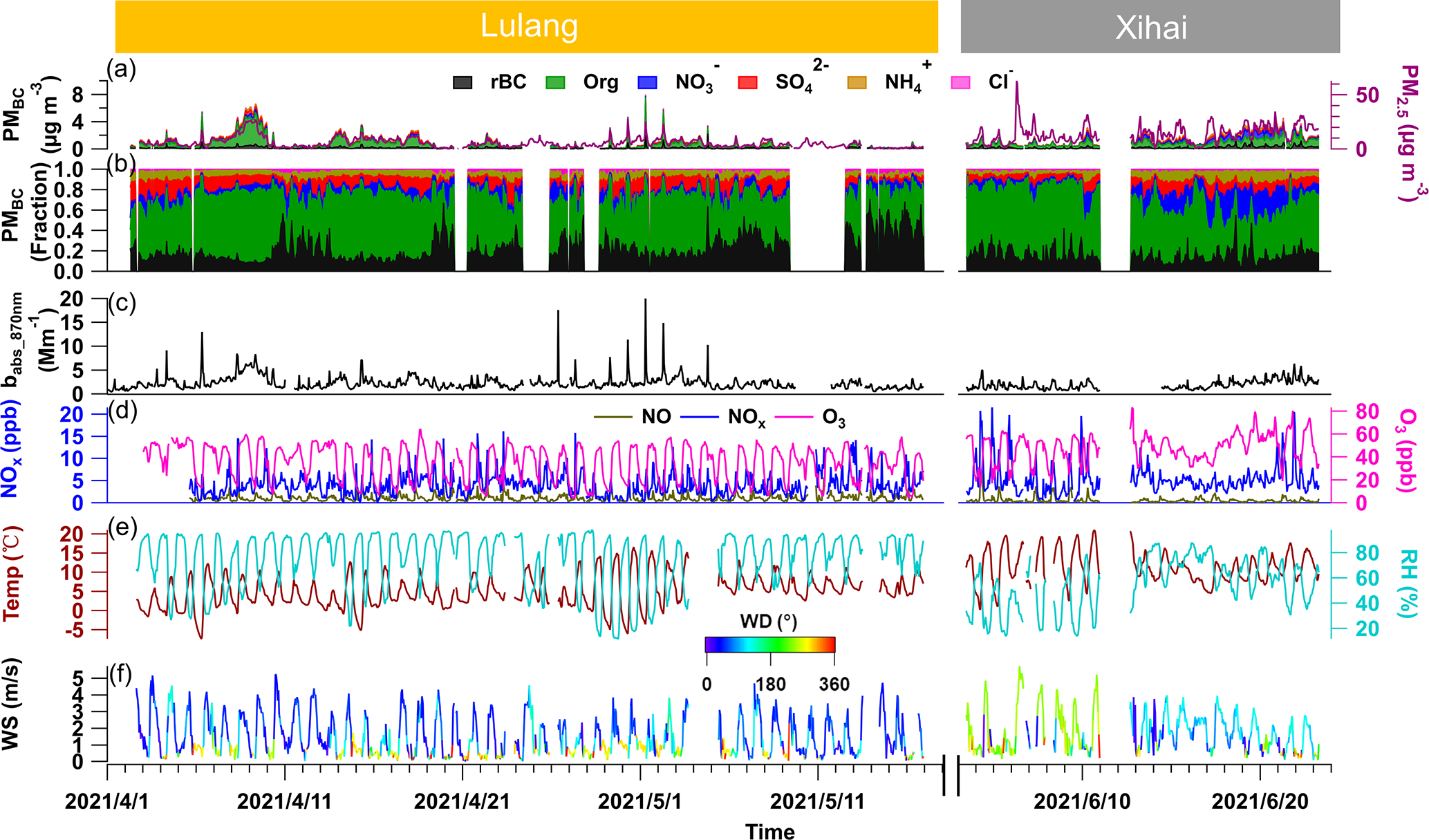Click the blue NO3 legend swatch
The height and width of the screenshot is (840, 1429).
(647, 82)
